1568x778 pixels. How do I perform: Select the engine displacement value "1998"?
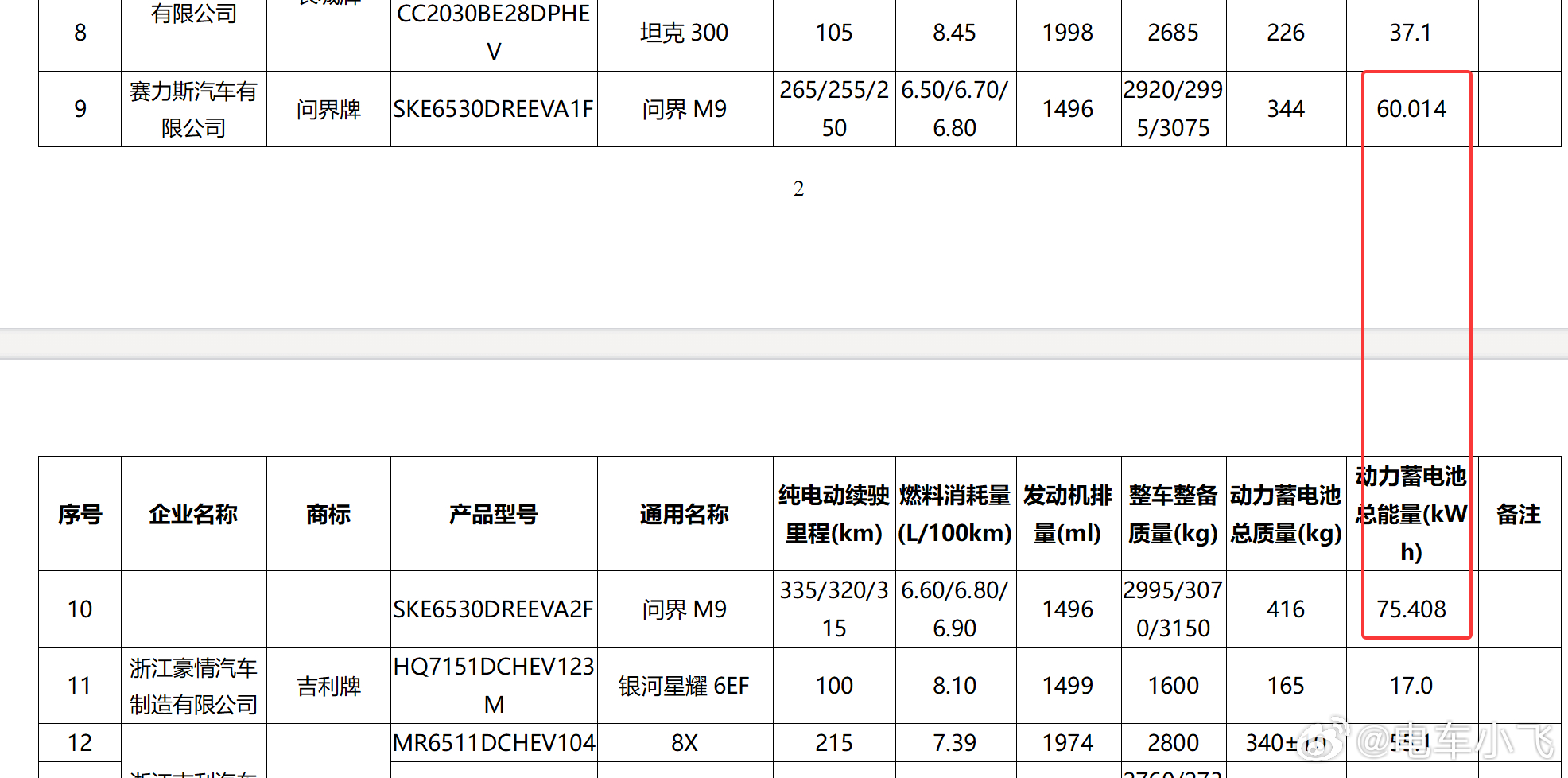click(1068, 33)
